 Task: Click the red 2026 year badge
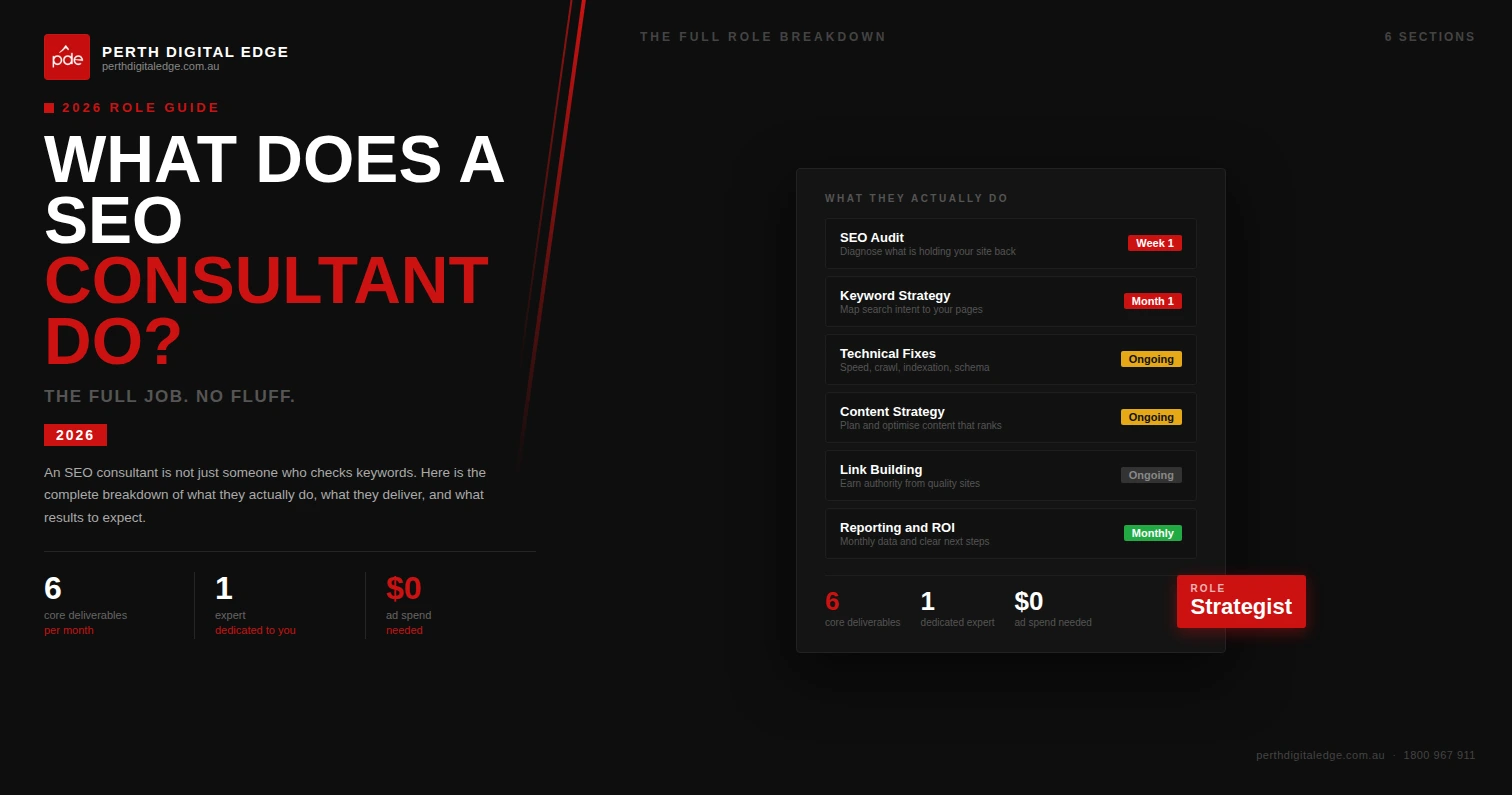tap(75, 435)
